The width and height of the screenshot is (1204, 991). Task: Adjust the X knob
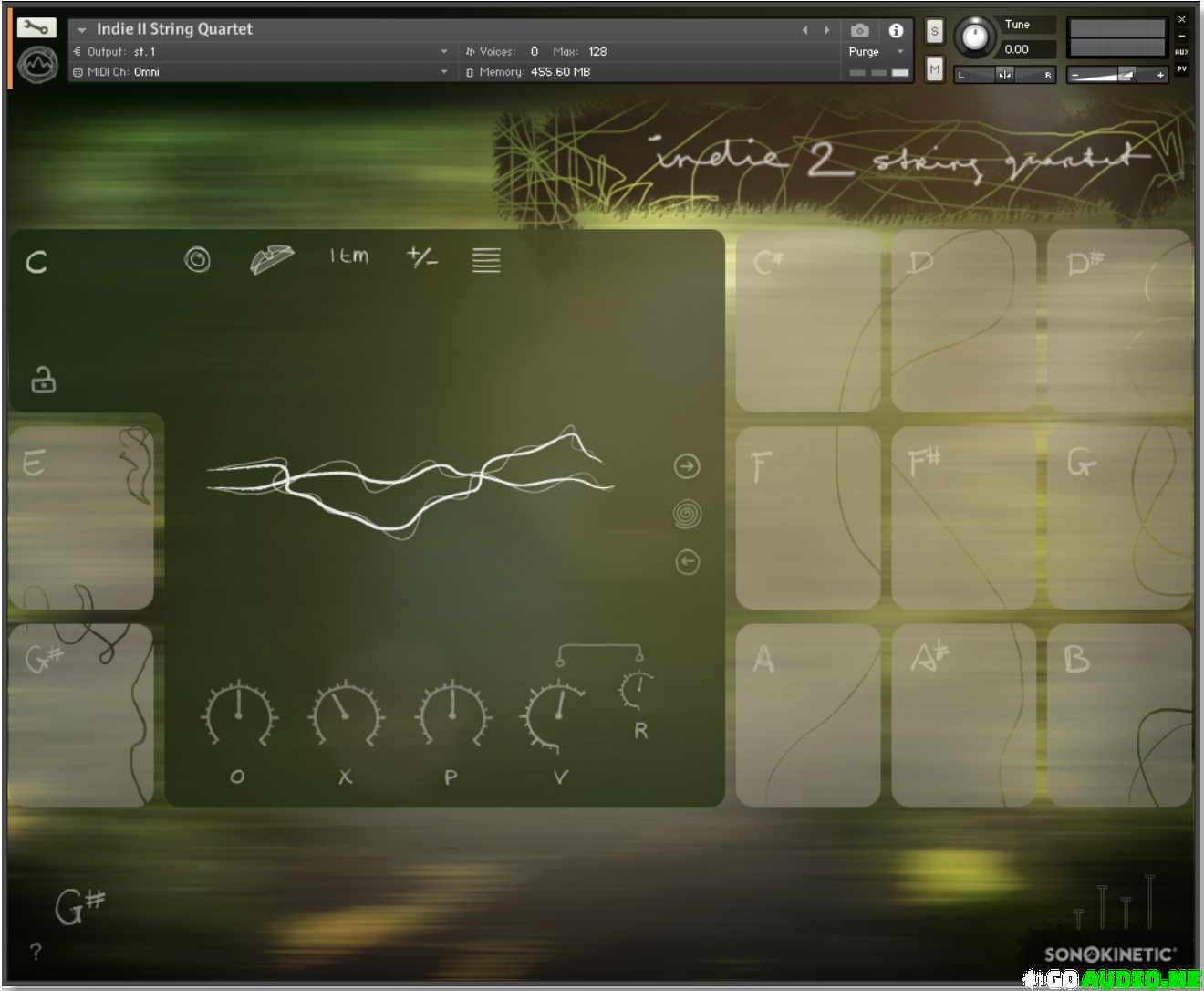click(x=345, y=715)
